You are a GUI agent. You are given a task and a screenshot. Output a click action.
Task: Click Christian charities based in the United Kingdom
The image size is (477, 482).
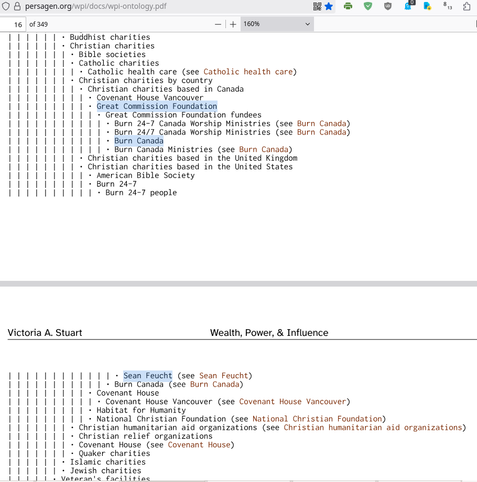click(x=192, y=158)
